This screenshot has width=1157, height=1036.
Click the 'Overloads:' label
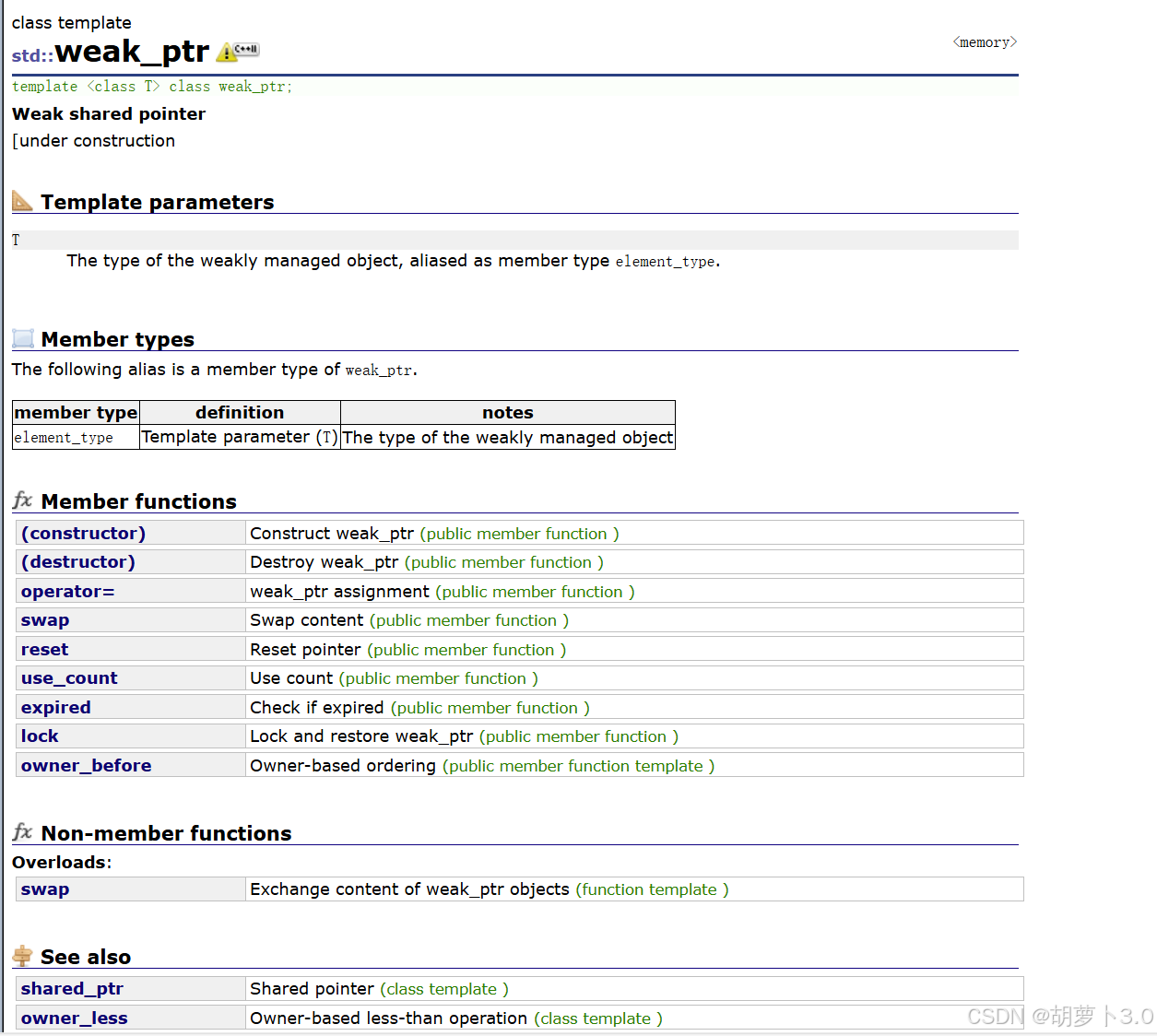coord(62,862)
